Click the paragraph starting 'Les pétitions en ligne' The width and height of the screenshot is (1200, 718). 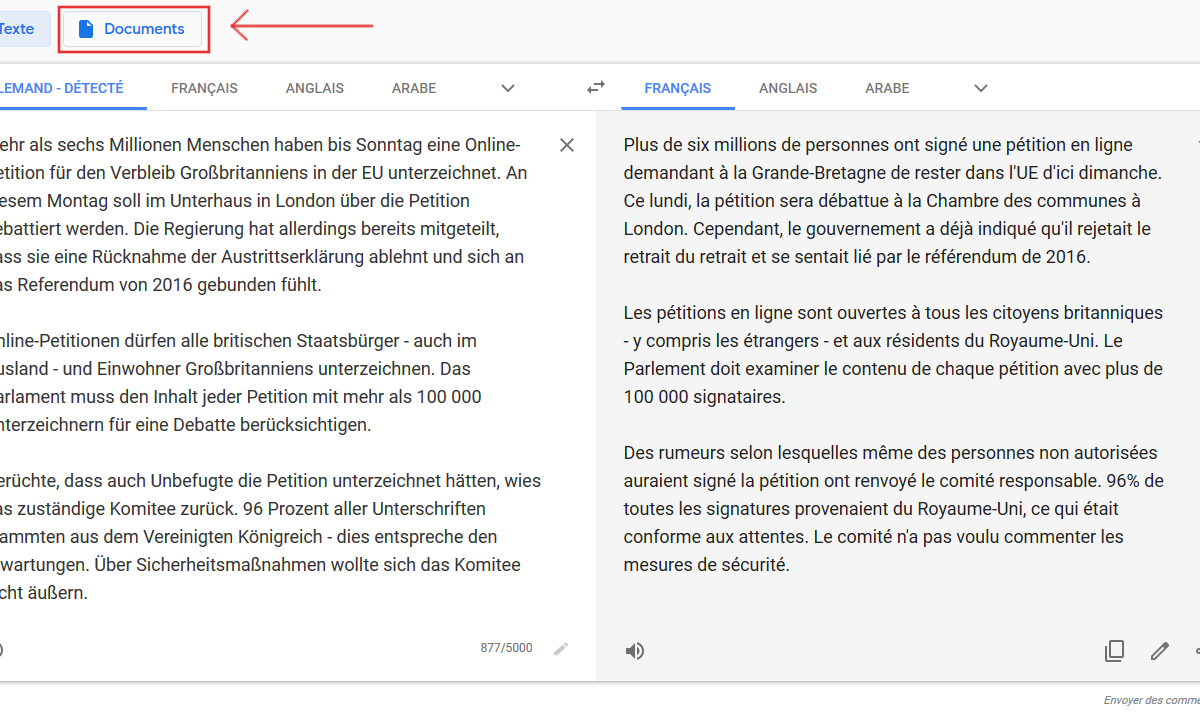coord(893,355)
